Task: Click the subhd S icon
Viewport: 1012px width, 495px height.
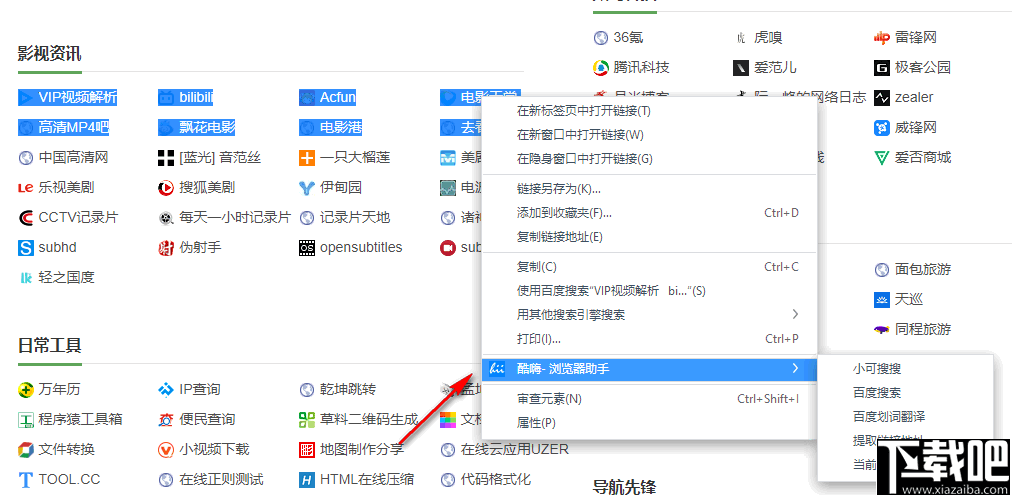Action: [26, 247]
